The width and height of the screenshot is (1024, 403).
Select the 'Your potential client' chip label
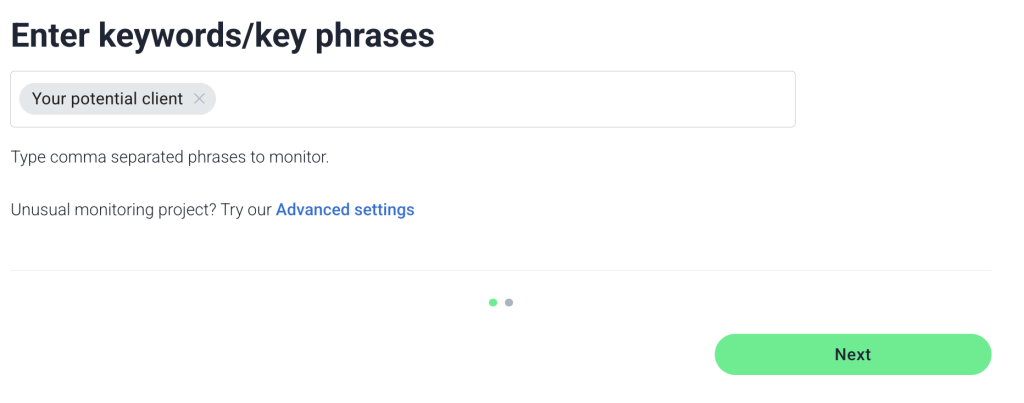pos(107,99)
